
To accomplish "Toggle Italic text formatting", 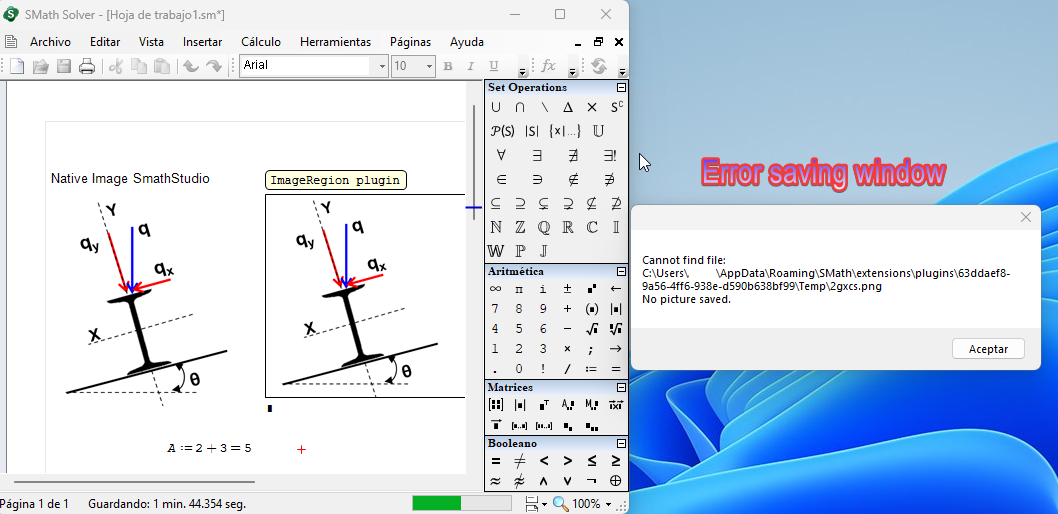I will [470, 66].
